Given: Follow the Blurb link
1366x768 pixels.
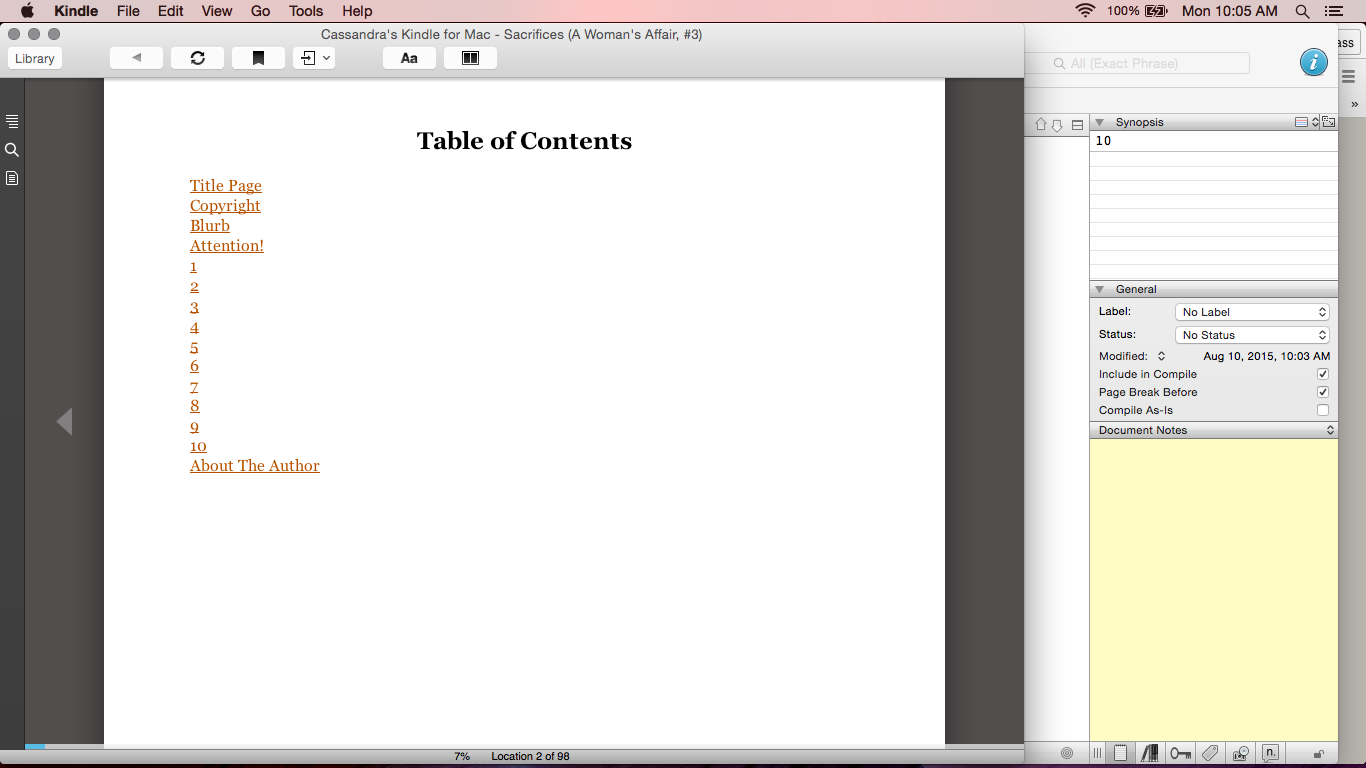Looking at the screenshot, I should tap(210, 226).
